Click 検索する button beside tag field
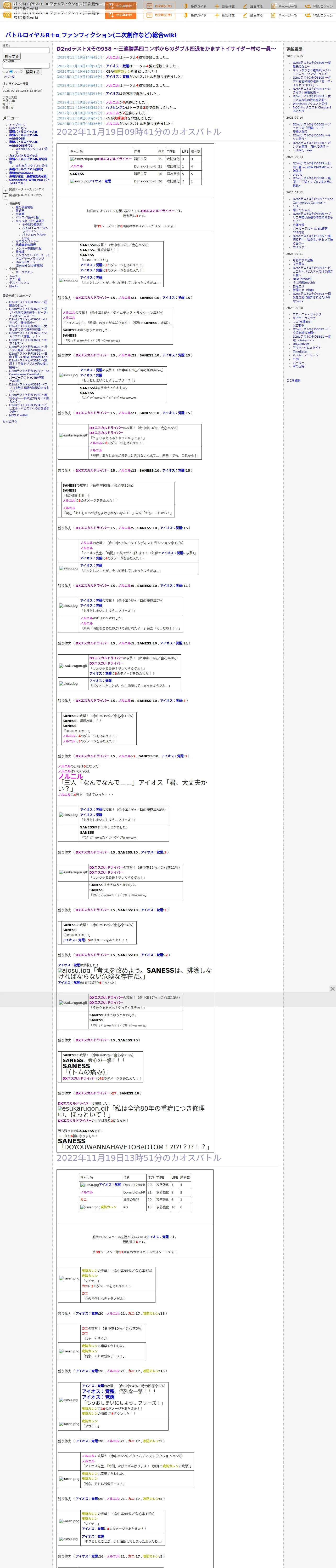 pyautogui.click(x=32, y=72)
